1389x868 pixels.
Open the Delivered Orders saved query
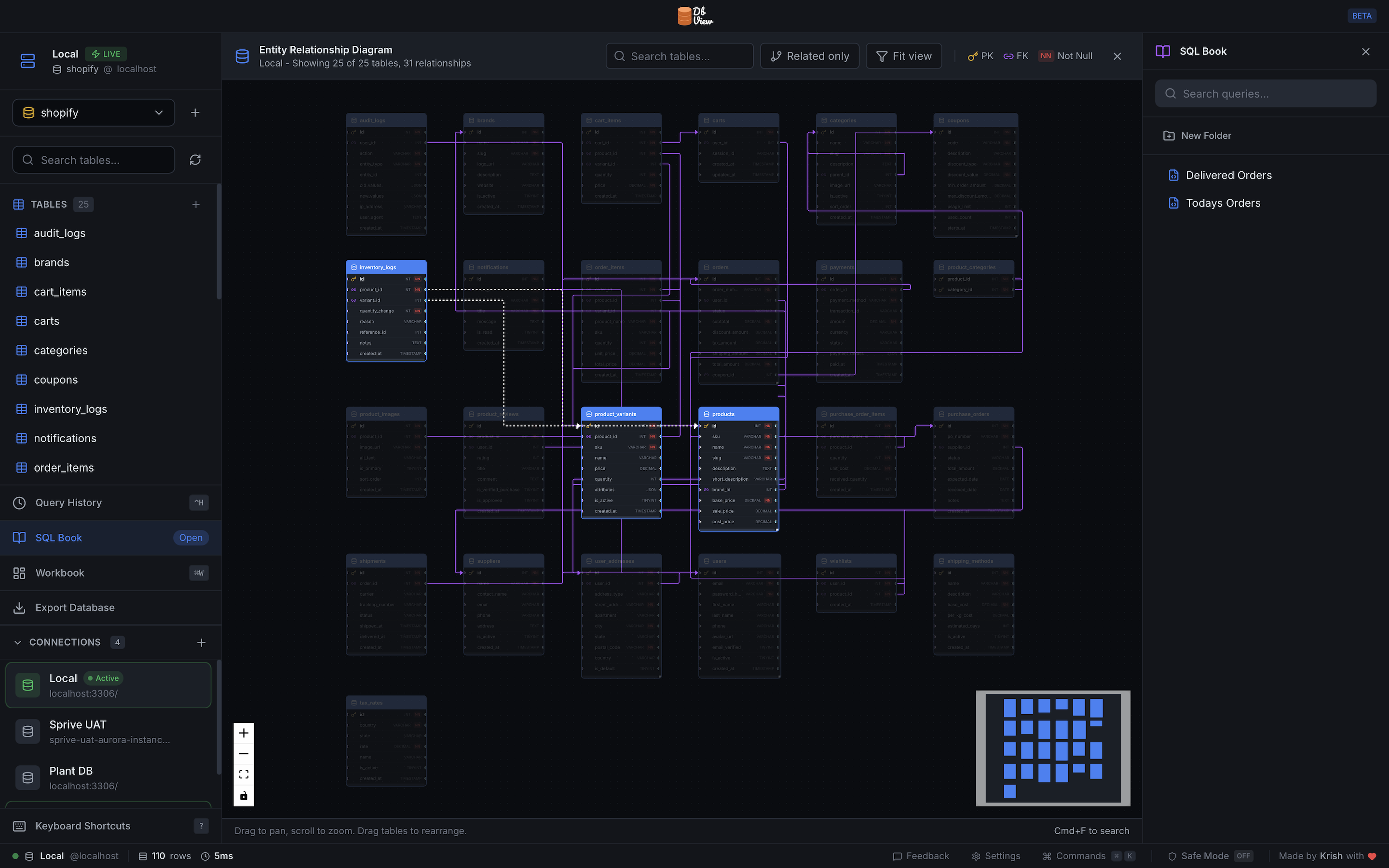[1228, 175]
